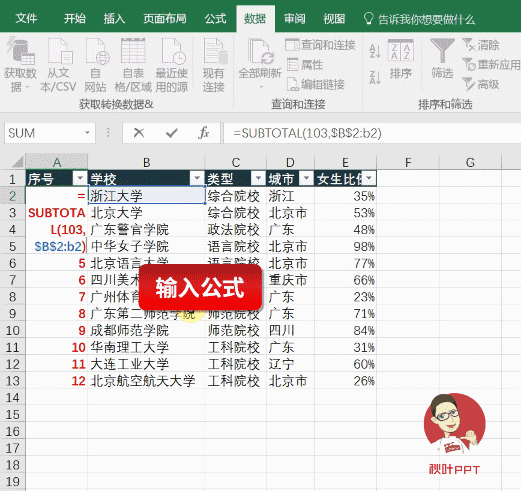Click the 重新应用 filter button
Image resolution: width=521 pixels, height=491 pixels.
pyautogui.click(x=491, y=65)
